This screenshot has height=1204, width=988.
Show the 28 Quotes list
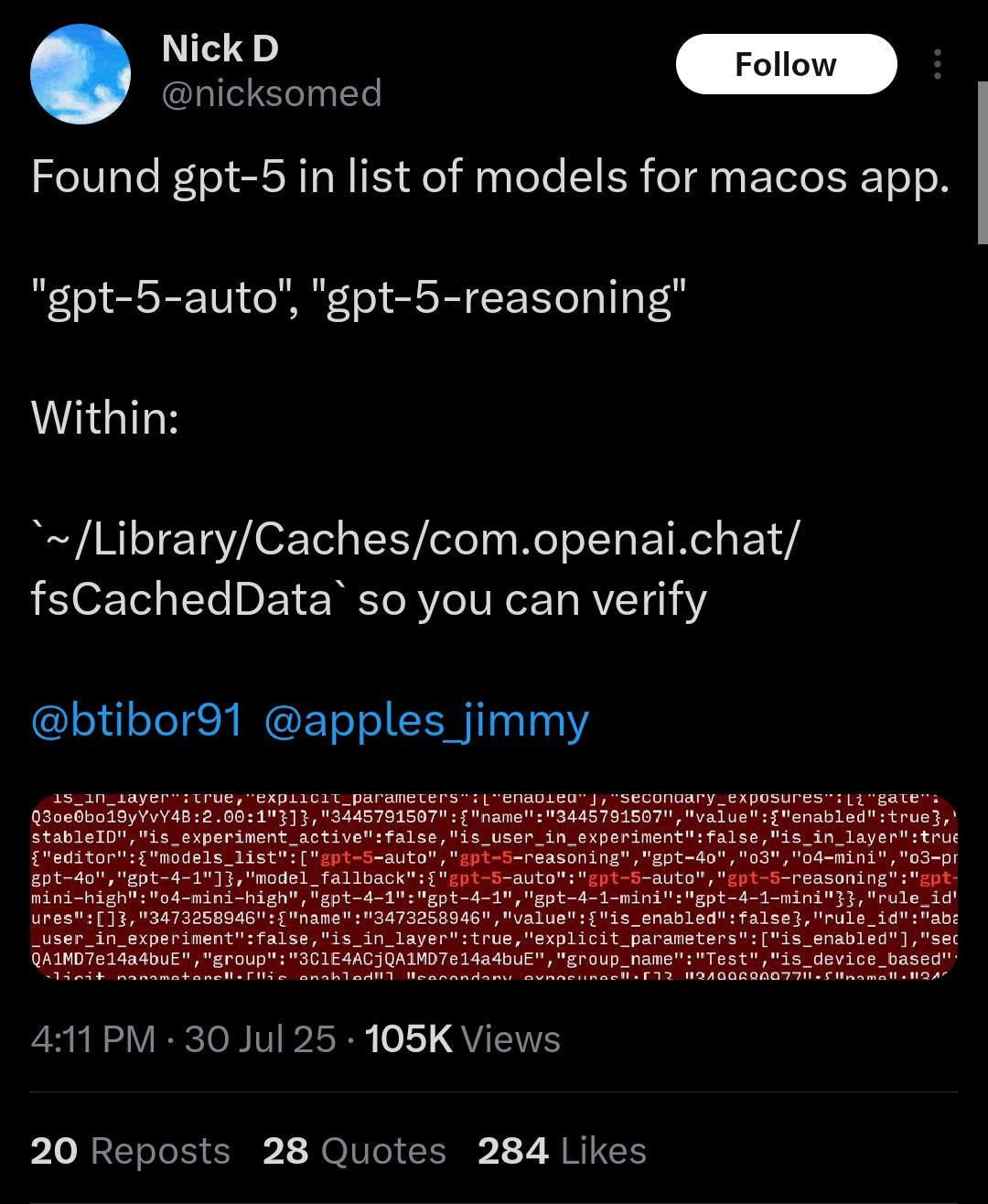[x=354, y=1150]
